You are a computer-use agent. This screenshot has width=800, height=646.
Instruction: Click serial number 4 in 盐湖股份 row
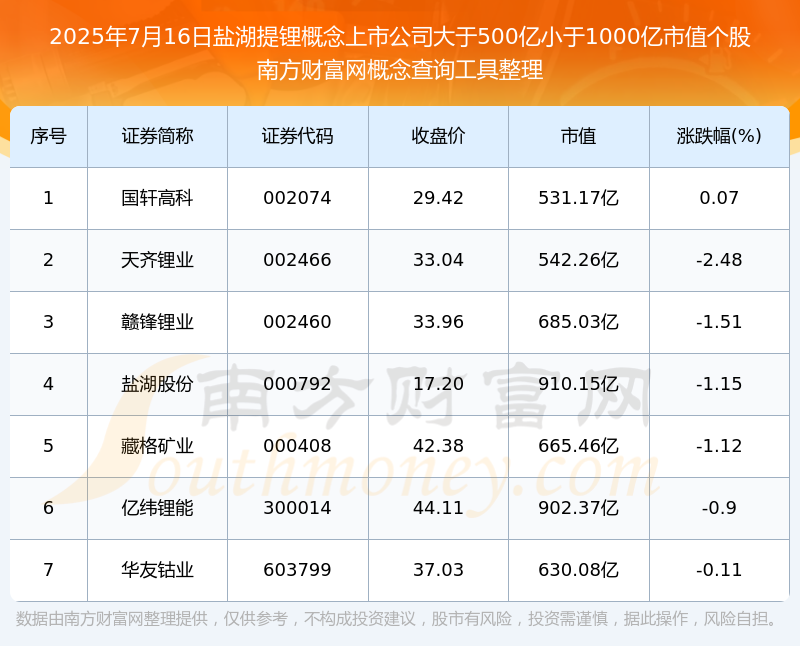[x=48, y=384]
